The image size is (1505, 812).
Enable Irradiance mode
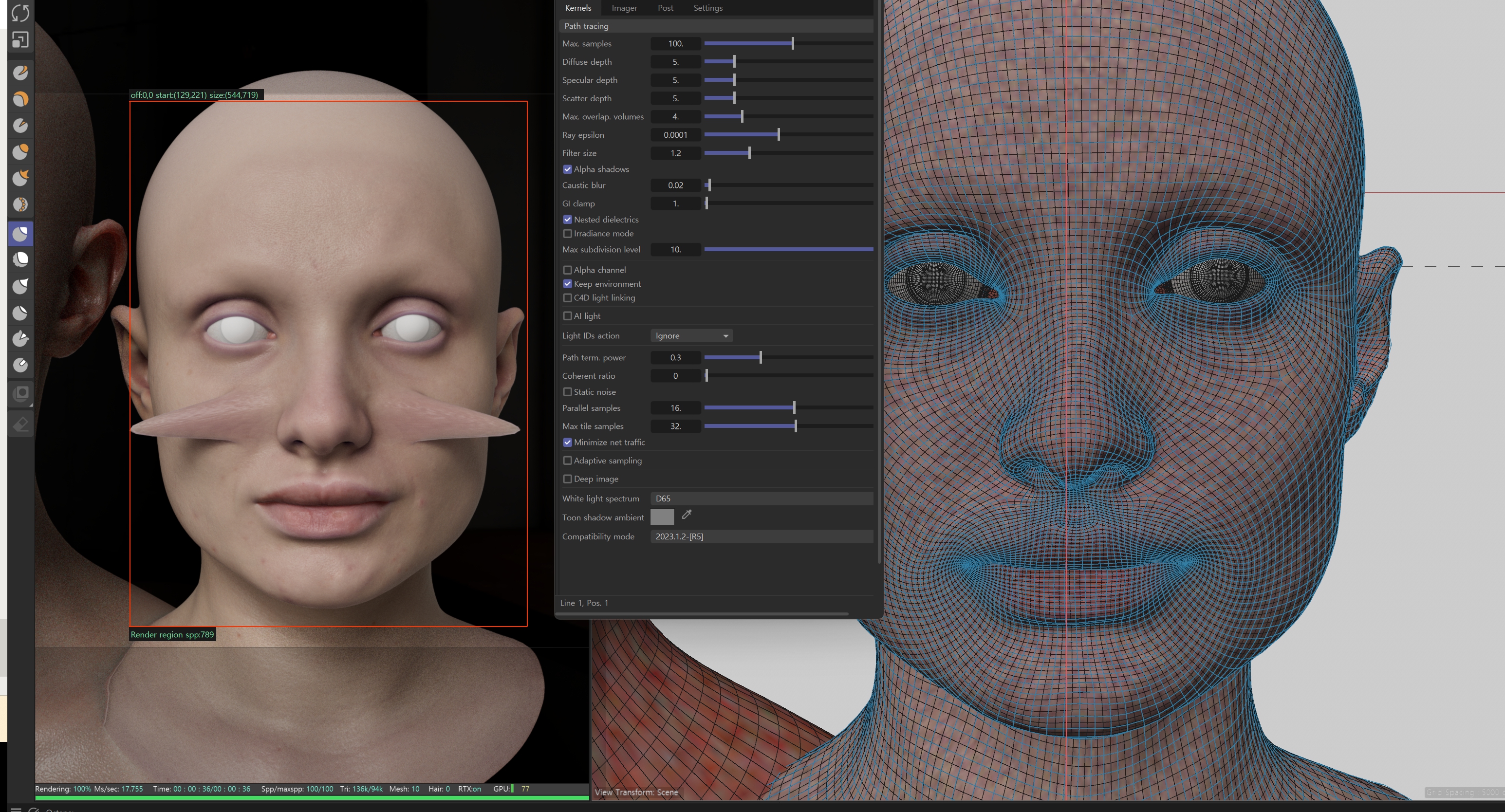click(x=567, y=234)
